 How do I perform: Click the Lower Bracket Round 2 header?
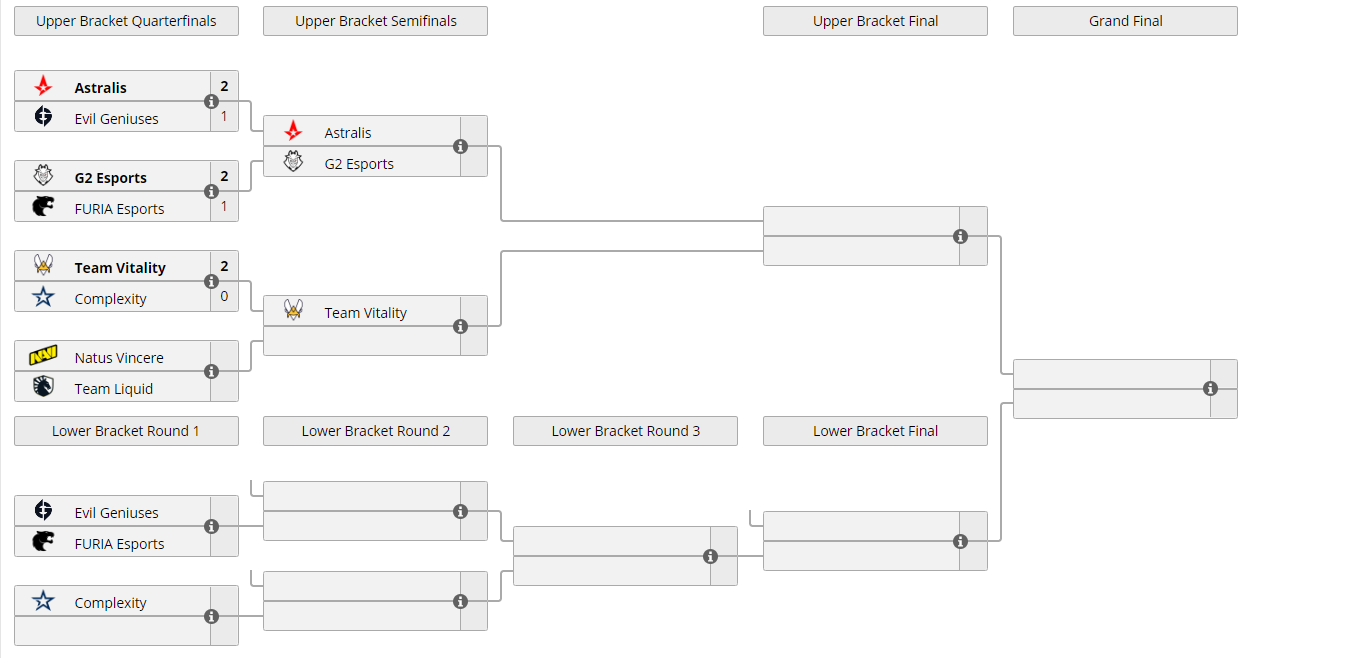pyautogui.click(x=375, y=431)
